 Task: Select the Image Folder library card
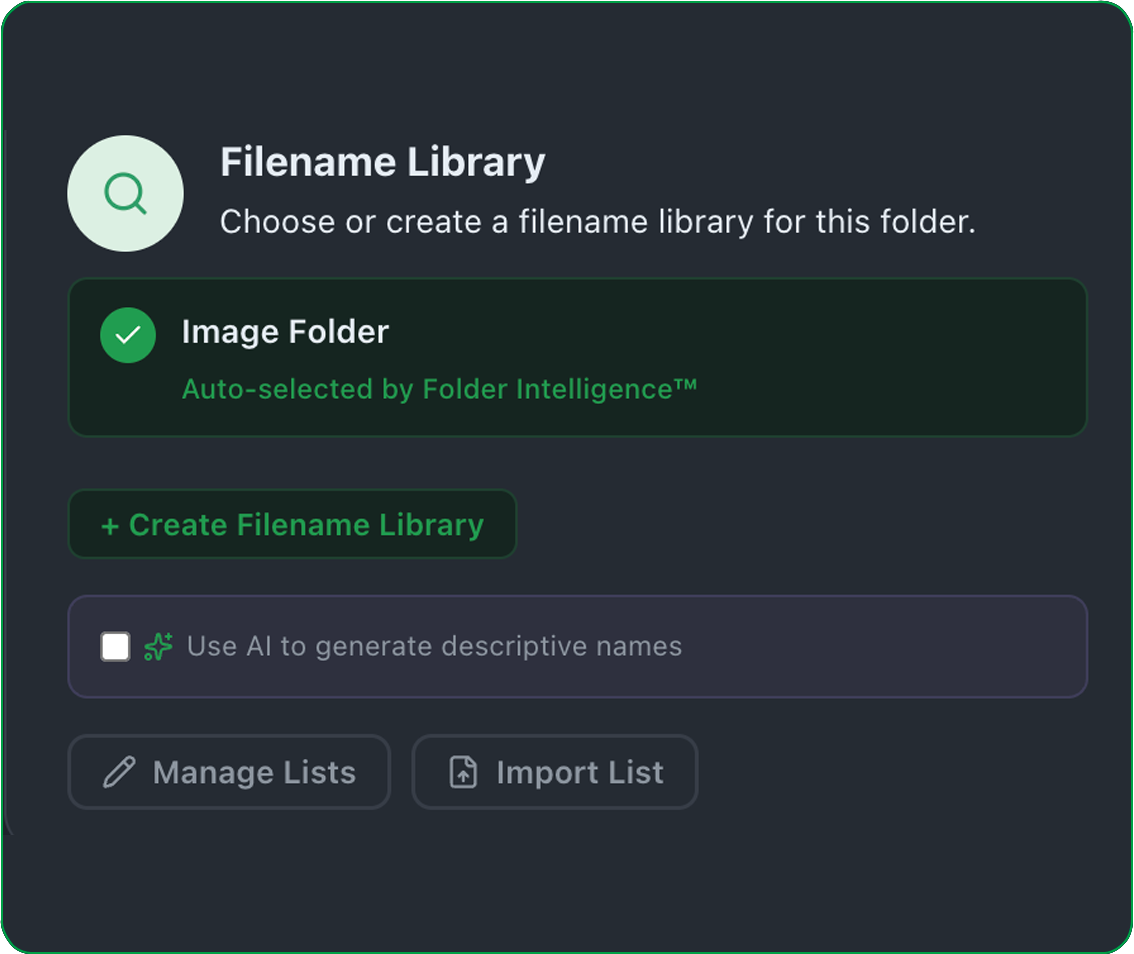[x=577, y=357]
